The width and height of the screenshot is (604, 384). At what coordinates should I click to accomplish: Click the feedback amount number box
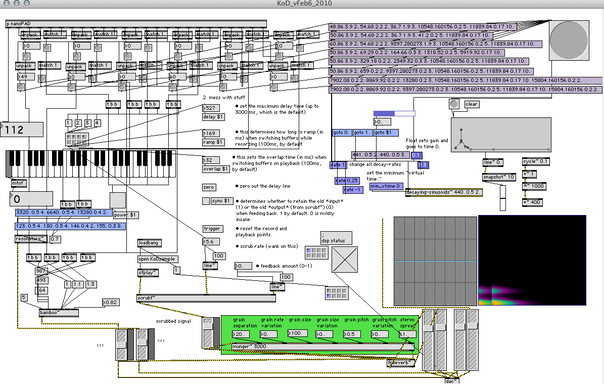(x=243, y=266)
